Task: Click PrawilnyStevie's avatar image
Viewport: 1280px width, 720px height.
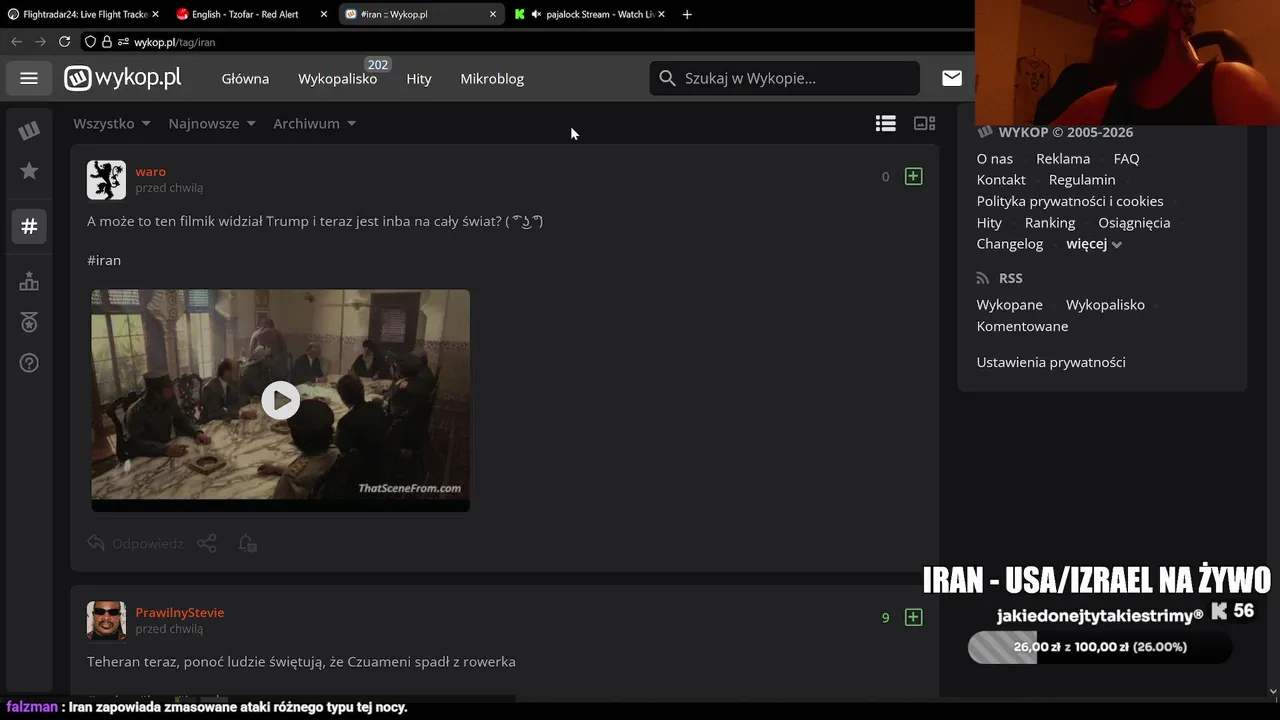Action: coord(106,621)
